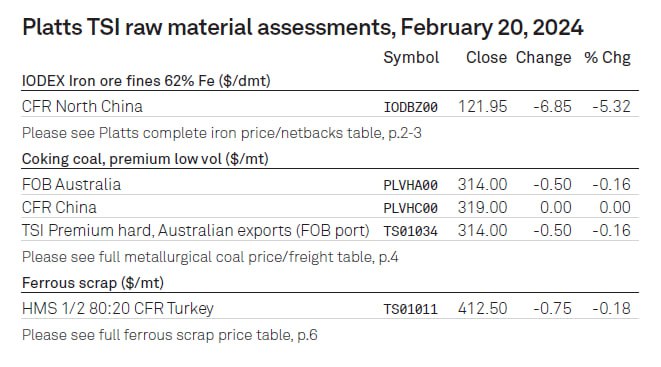Click the TS01011 ferrous scrap symbol
Viewport: 661px width, 367px height.
coord(410,309)
